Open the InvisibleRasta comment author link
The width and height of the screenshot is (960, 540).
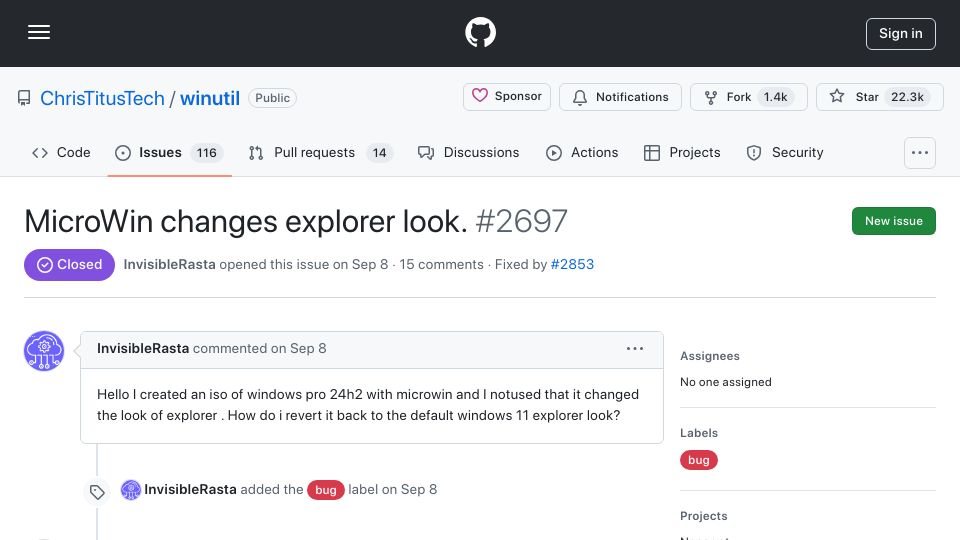[x=143, y=348]
